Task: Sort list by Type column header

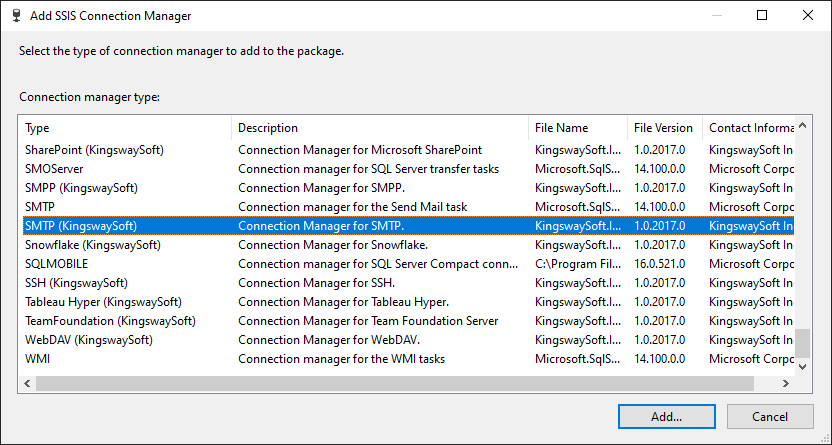Action: [125, 128]
